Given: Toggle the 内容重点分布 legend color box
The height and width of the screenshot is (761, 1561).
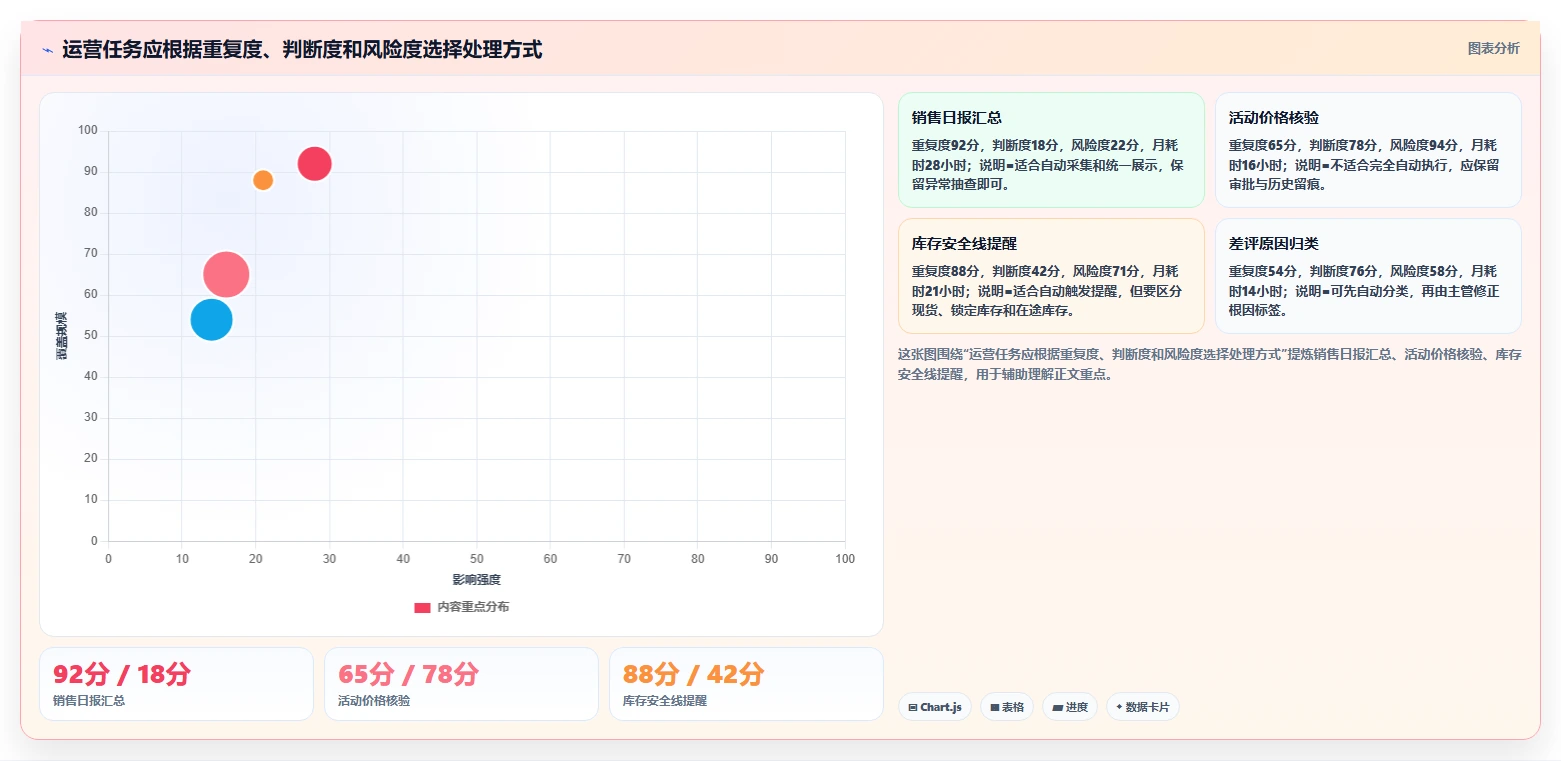Looking at the screenshot, I should point(423,607).
